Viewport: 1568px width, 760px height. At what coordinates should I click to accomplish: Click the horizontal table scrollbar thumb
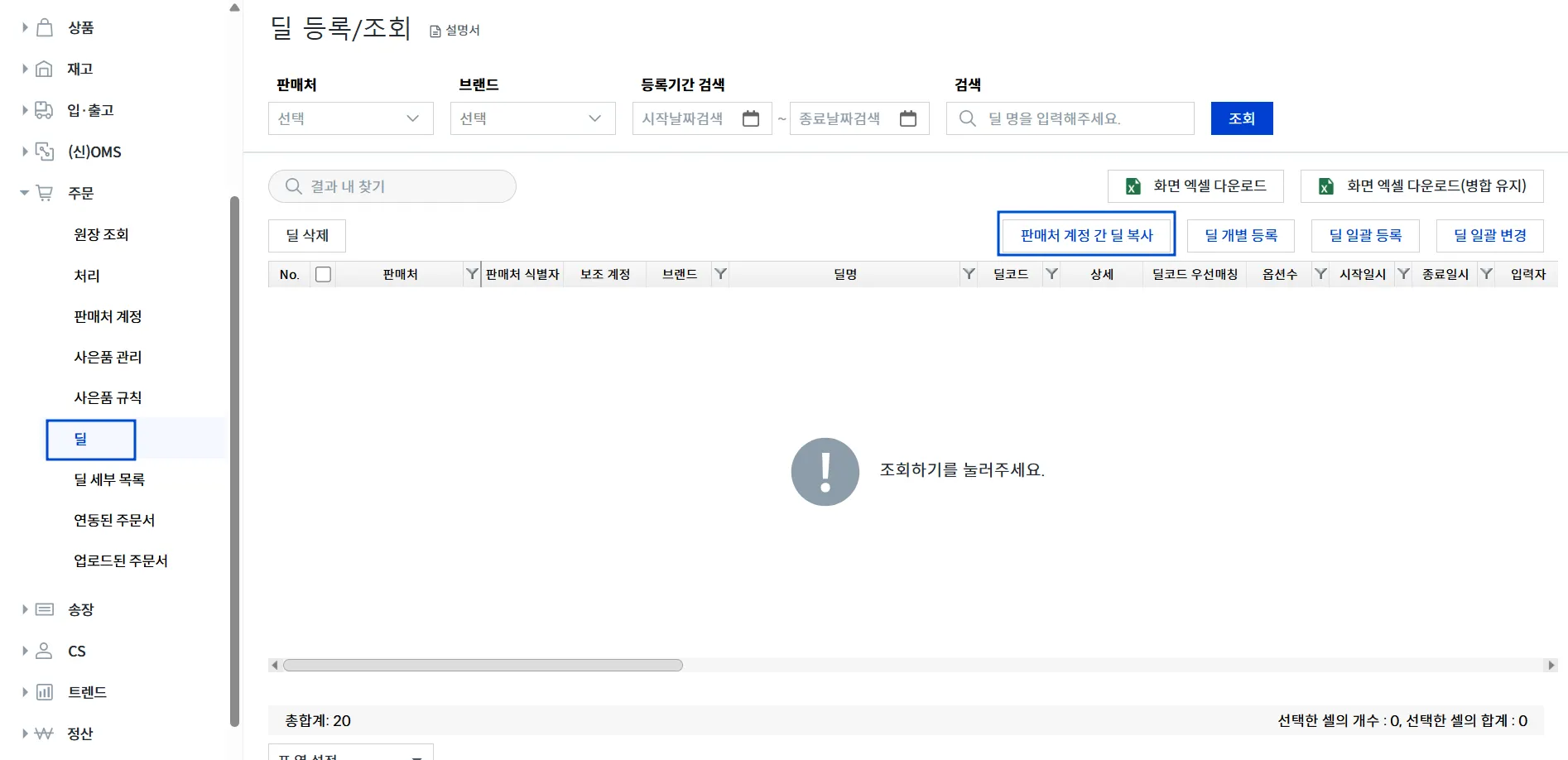coord(483,666)
